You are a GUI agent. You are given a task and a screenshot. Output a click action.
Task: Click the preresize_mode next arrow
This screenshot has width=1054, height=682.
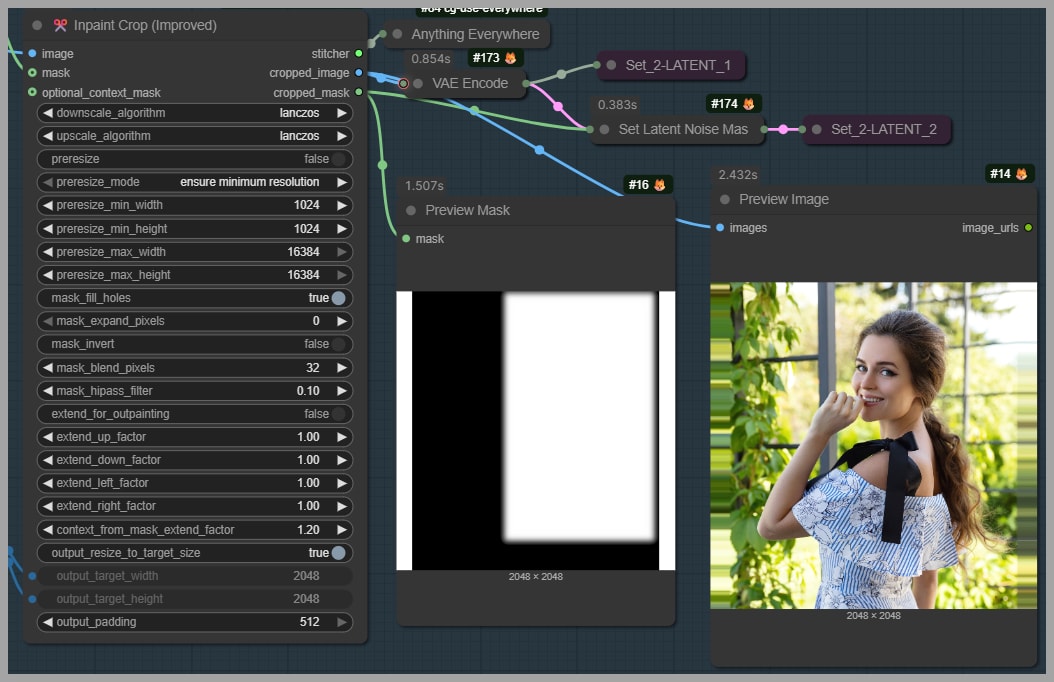click(x=342, y=182)
